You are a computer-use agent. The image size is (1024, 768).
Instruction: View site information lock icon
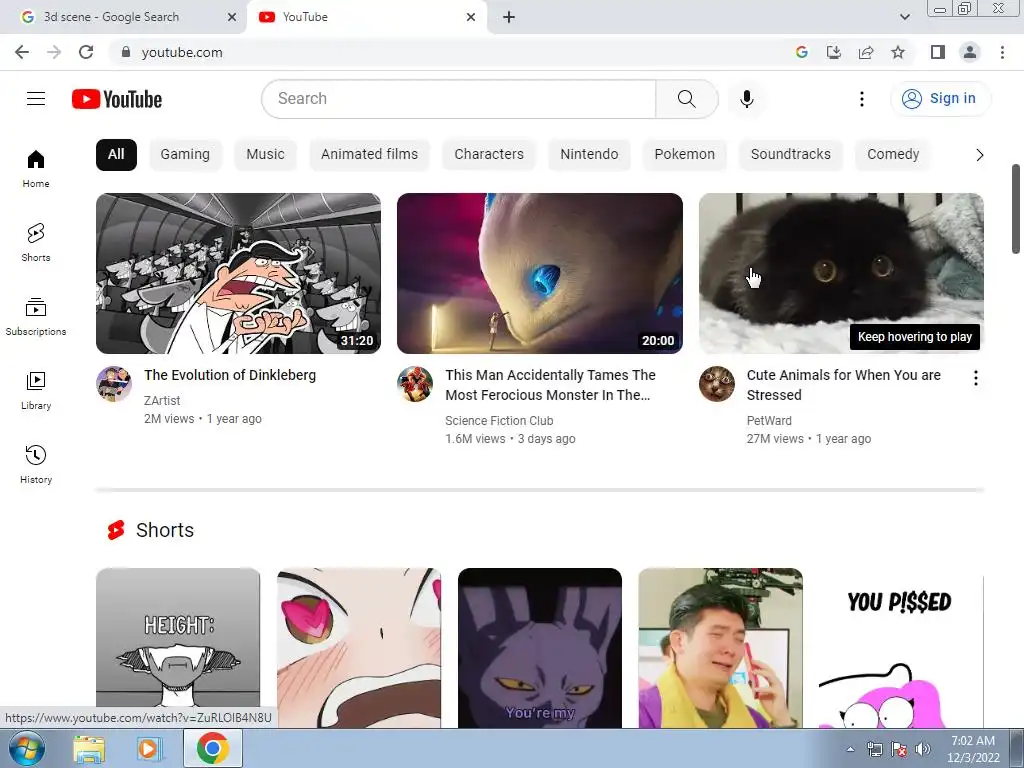(x=126, y=52)
